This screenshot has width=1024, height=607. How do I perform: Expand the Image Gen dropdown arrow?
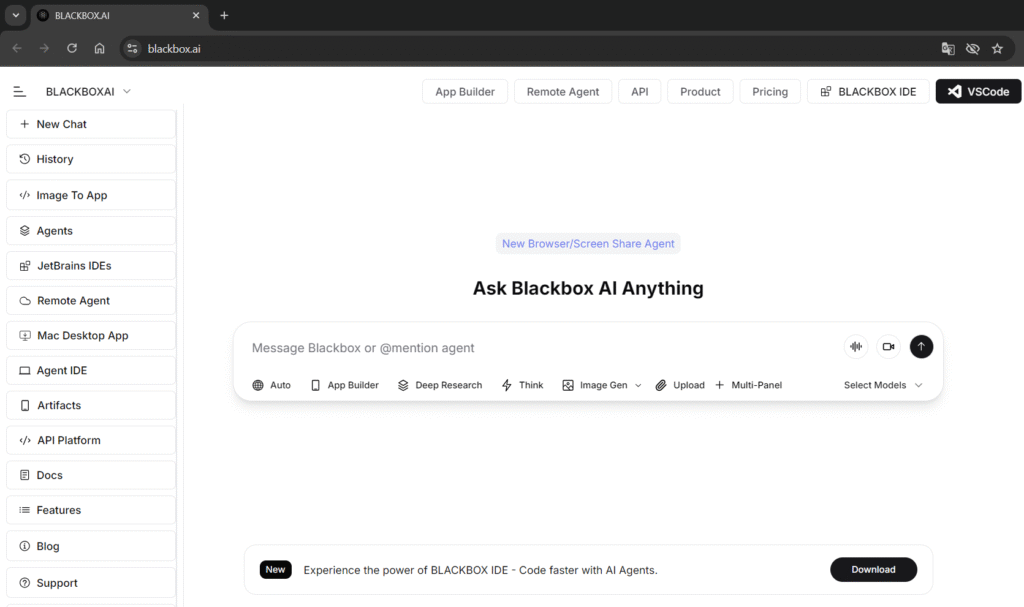638,386
